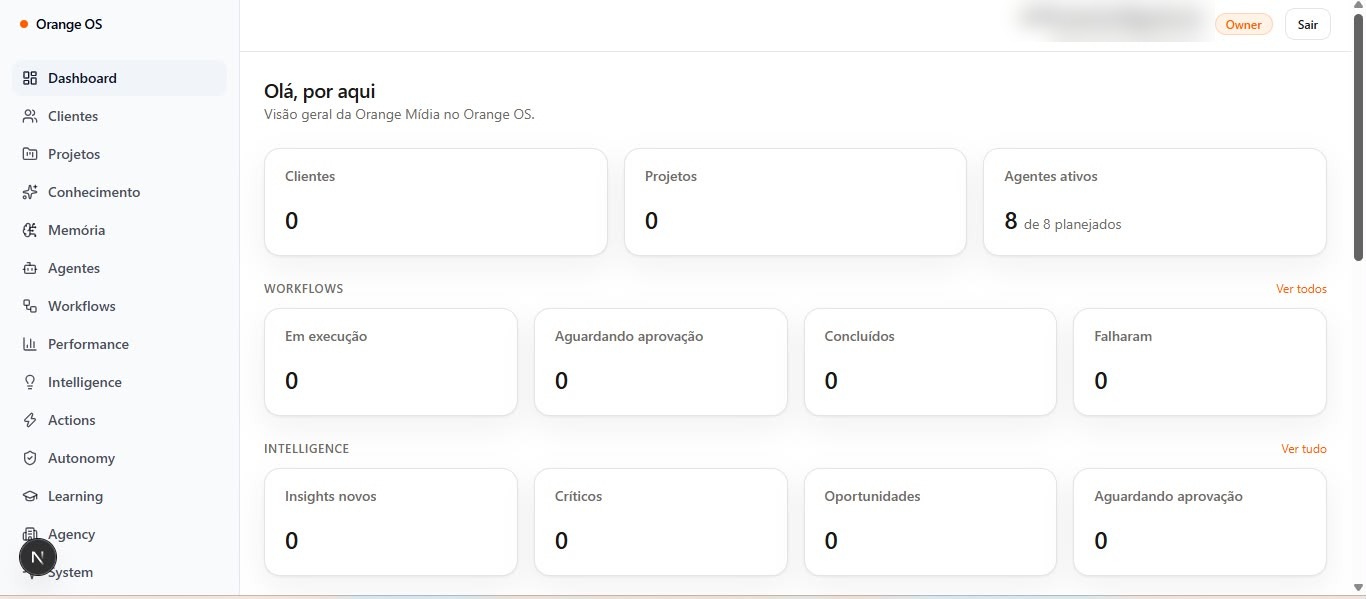Click the Owner role badge
Viewport: 1366px width, 599px height.
1244,25
